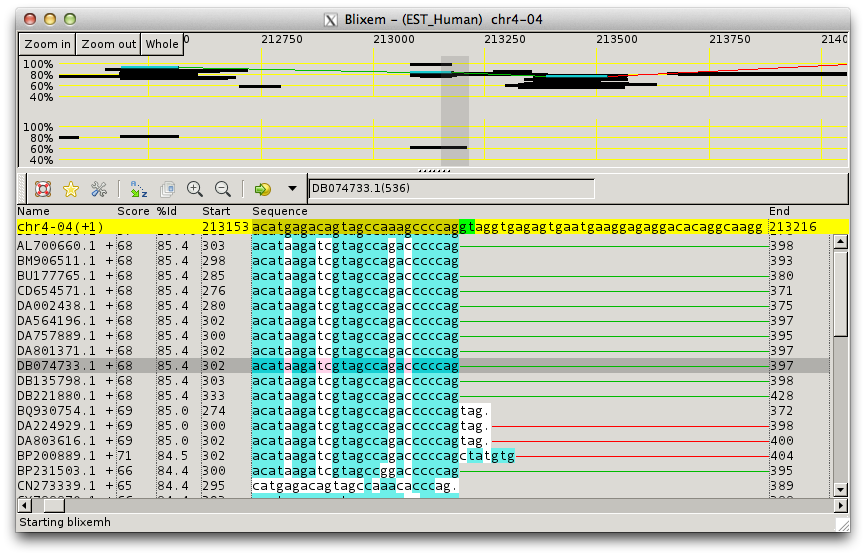The height and width of the screenshot is (555, 865).
Task: Click the DB074733.1(536) text field
Action: point(451,189)
